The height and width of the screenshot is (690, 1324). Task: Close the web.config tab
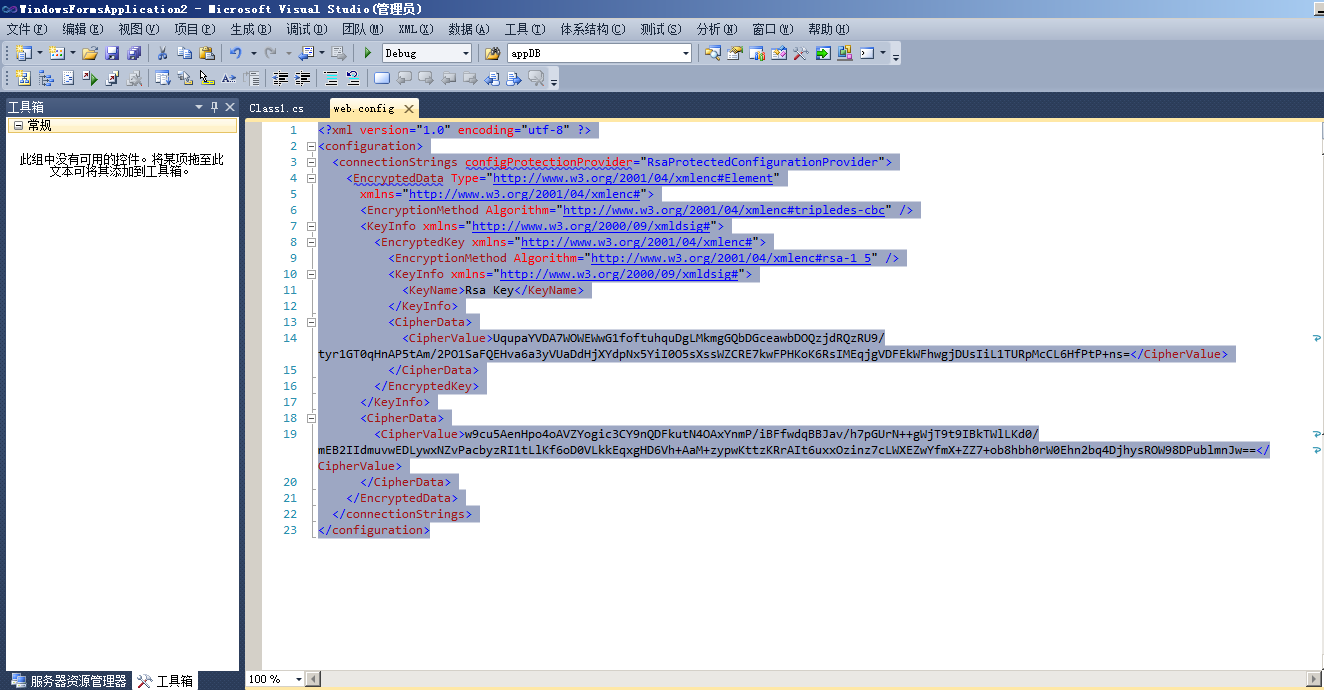408,108
